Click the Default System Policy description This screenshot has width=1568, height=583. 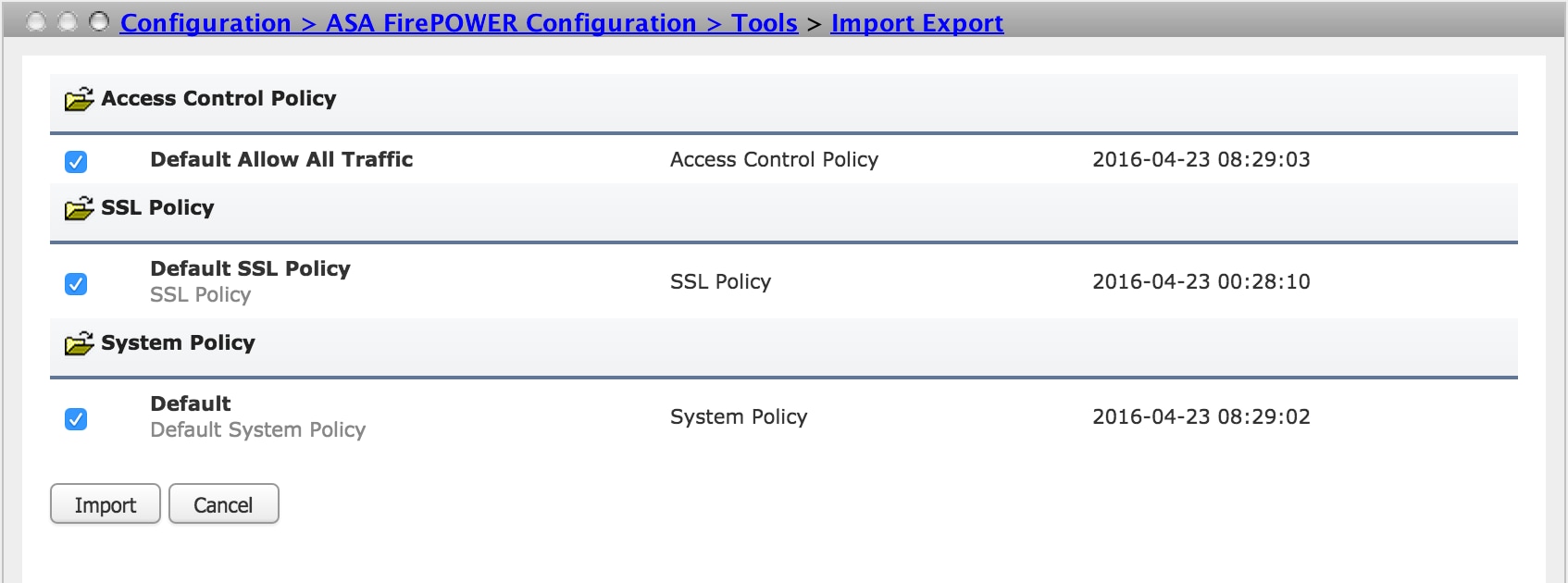pos(258,429)
